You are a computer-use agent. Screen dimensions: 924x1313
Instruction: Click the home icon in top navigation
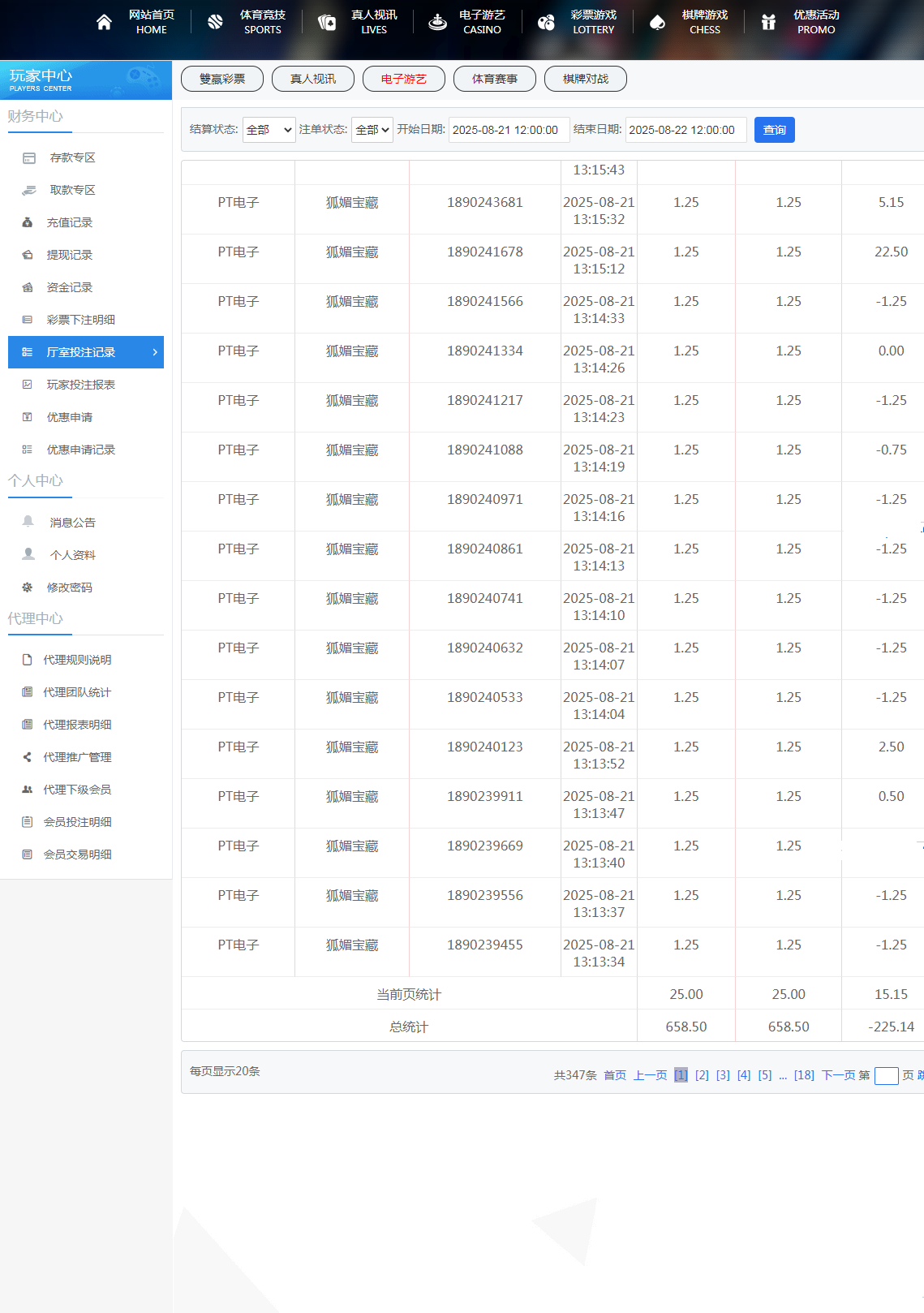pyautogui.click(x=104, y=22)
